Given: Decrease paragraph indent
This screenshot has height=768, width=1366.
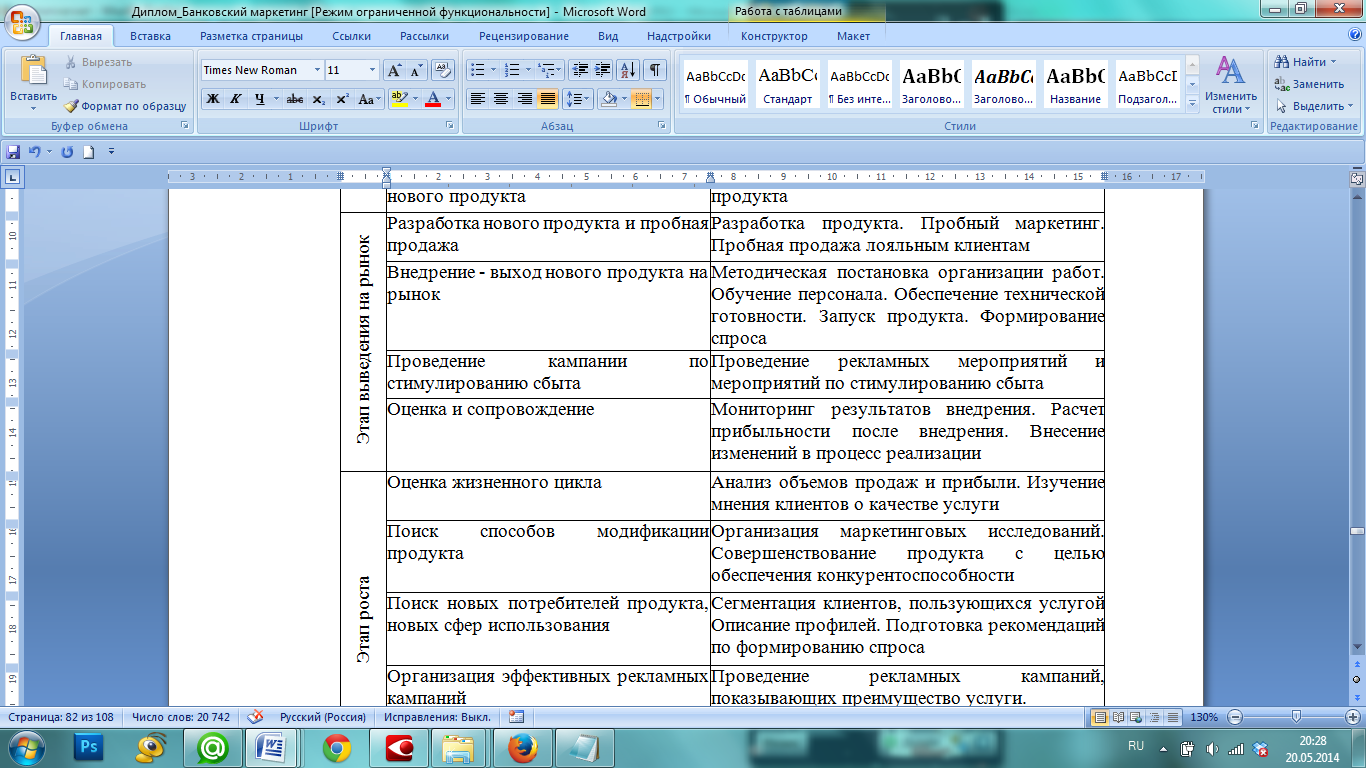Looking at the screenshot, I should point(580,70).
